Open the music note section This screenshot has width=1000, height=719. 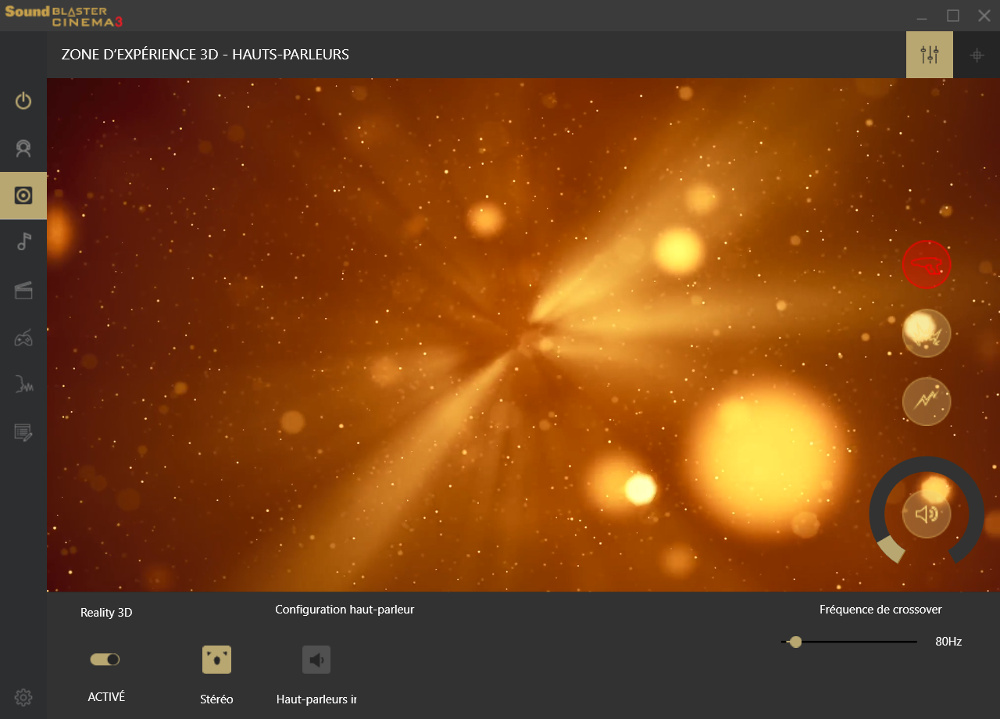23,242
